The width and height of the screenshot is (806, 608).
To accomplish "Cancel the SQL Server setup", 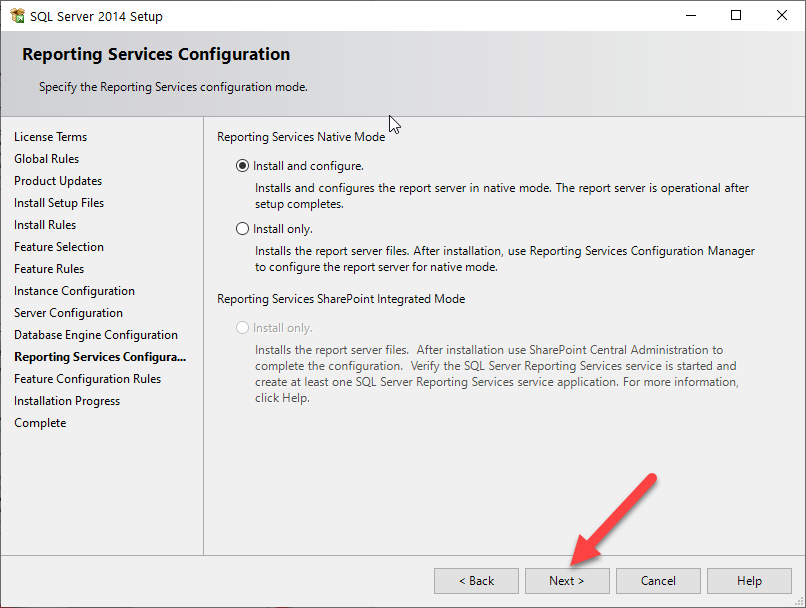I will [658, 581].
